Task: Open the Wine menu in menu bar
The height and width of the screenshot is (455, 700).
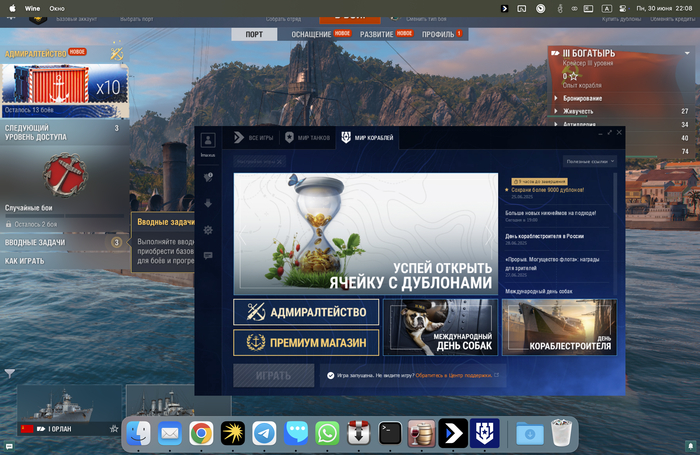Action: tap(32, 8)
